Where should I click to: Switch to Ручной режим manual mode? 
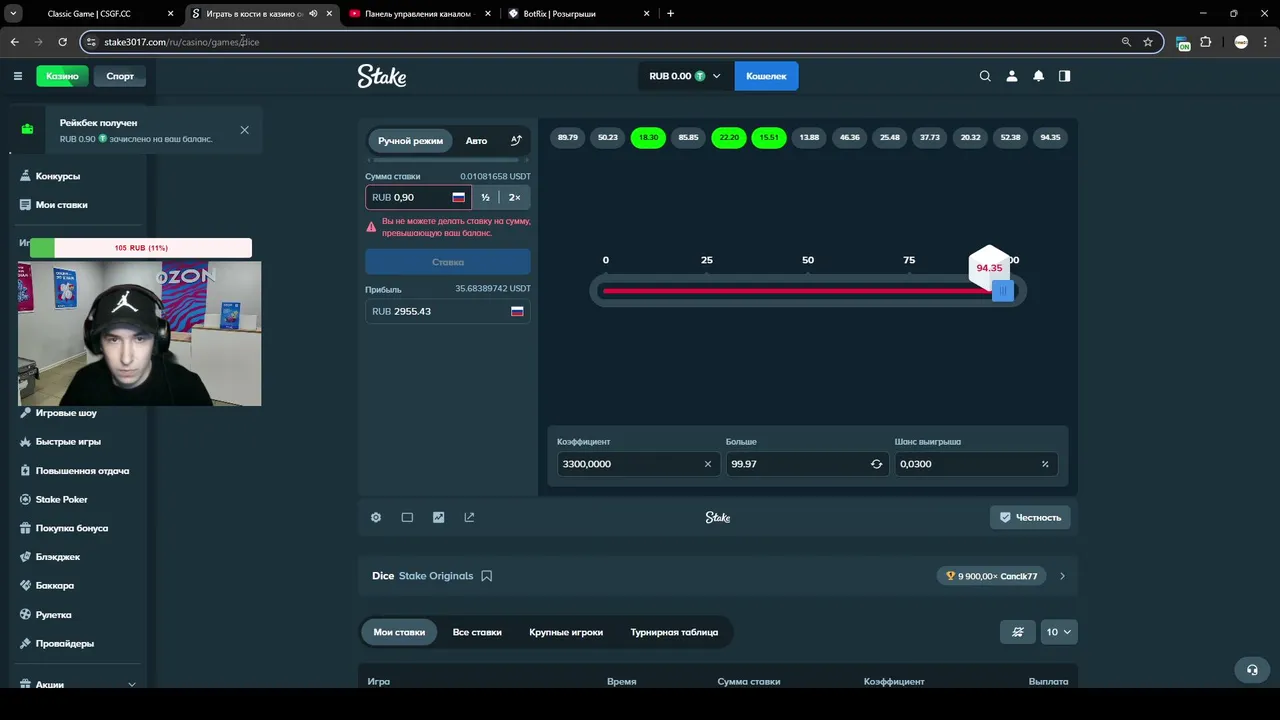coord(410,141)
